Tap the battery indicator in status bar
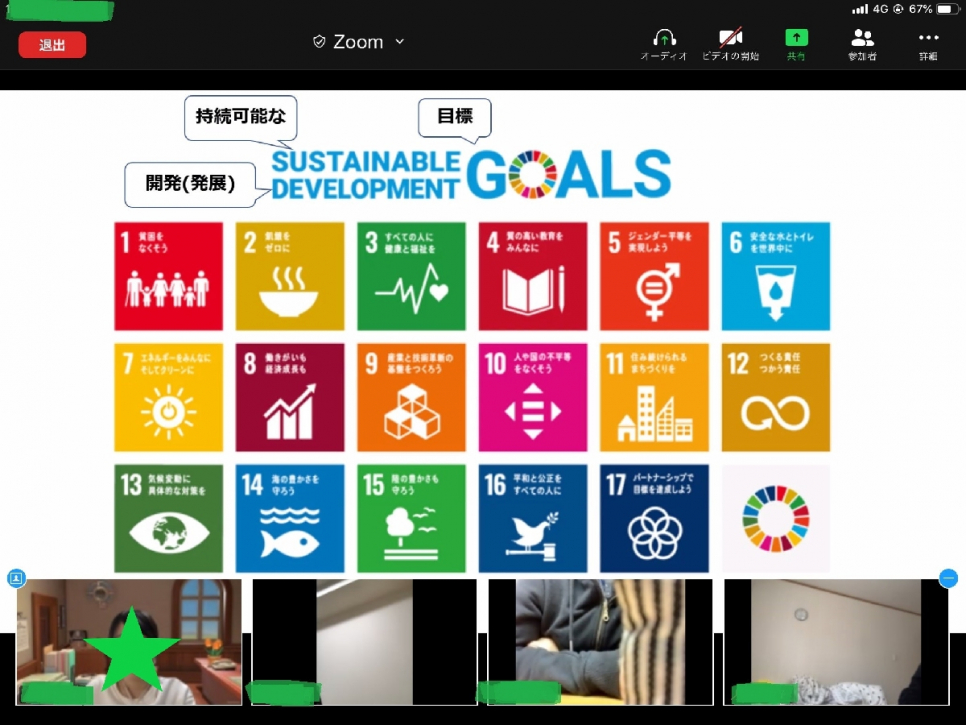Screen dimensions: 966x725 (x=945, y=9)
